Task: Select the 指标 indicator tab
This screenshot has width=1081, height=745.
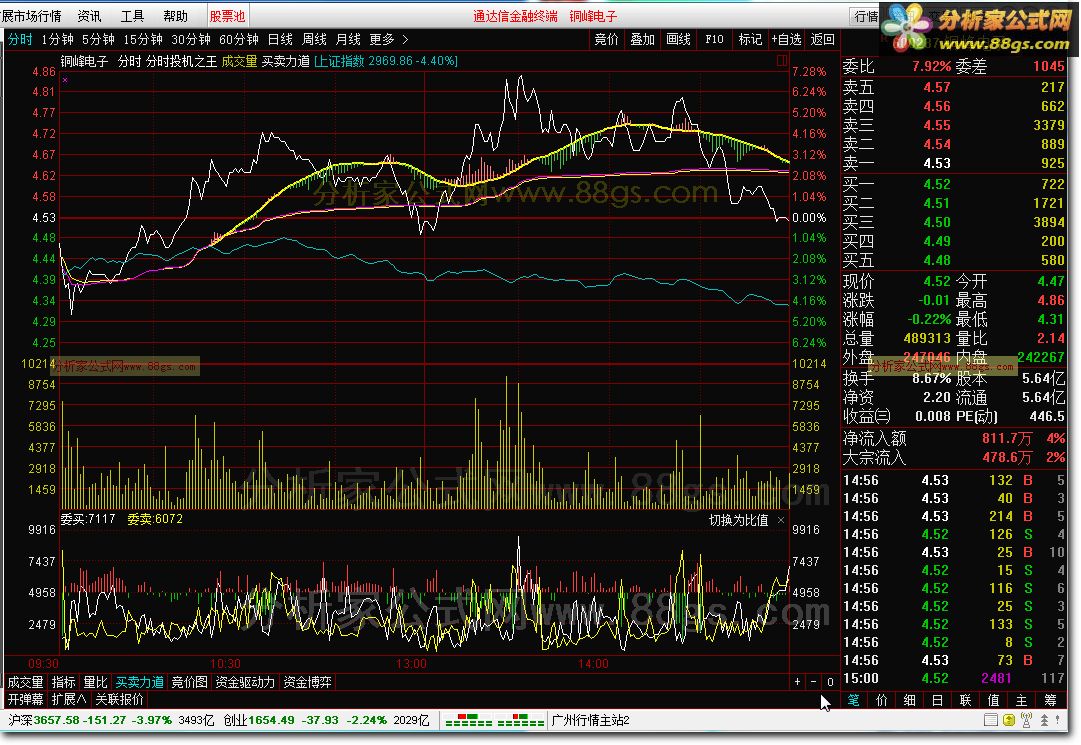Action: pyautogui.click(x=63, y=682)
